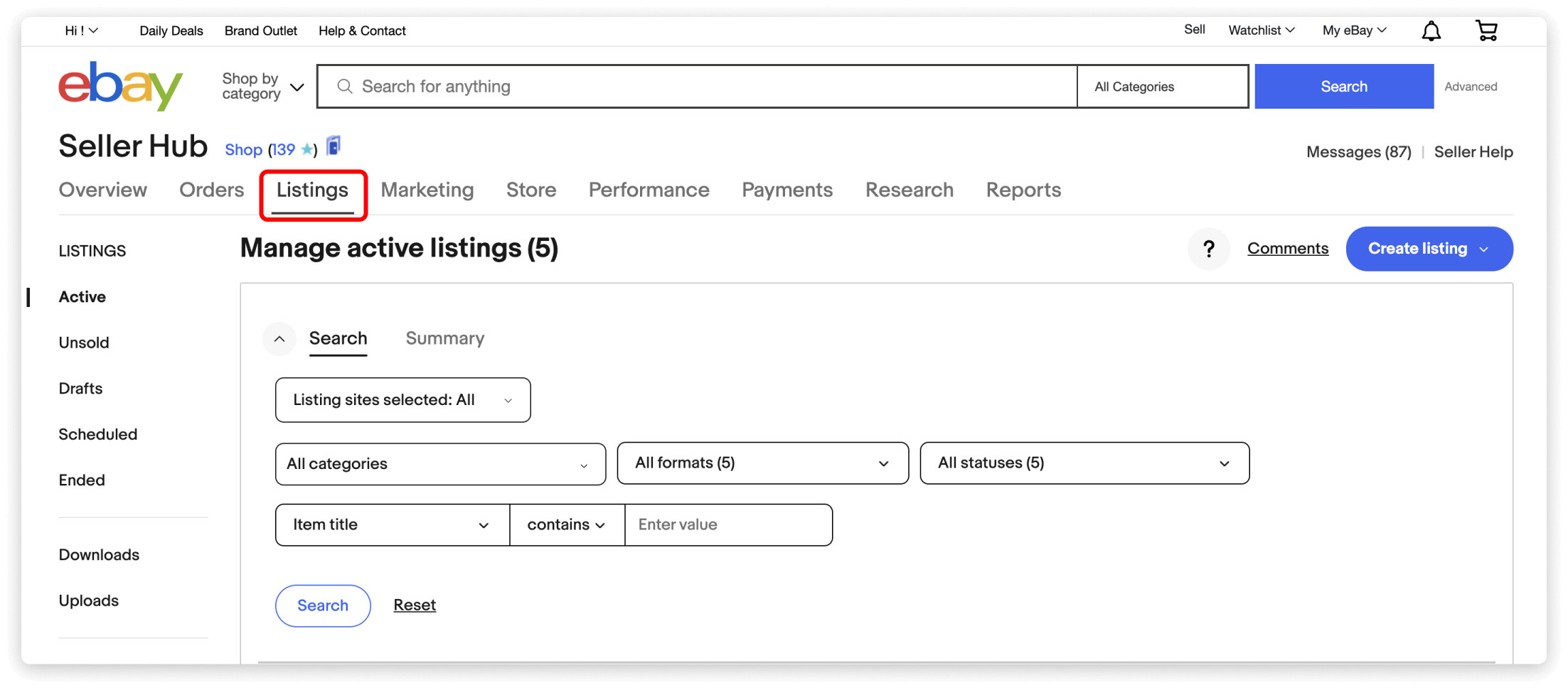Select Ended in the listings sidebar
Screen dimensions: 1568x690
pyautogui.click(x=82, y=480)
